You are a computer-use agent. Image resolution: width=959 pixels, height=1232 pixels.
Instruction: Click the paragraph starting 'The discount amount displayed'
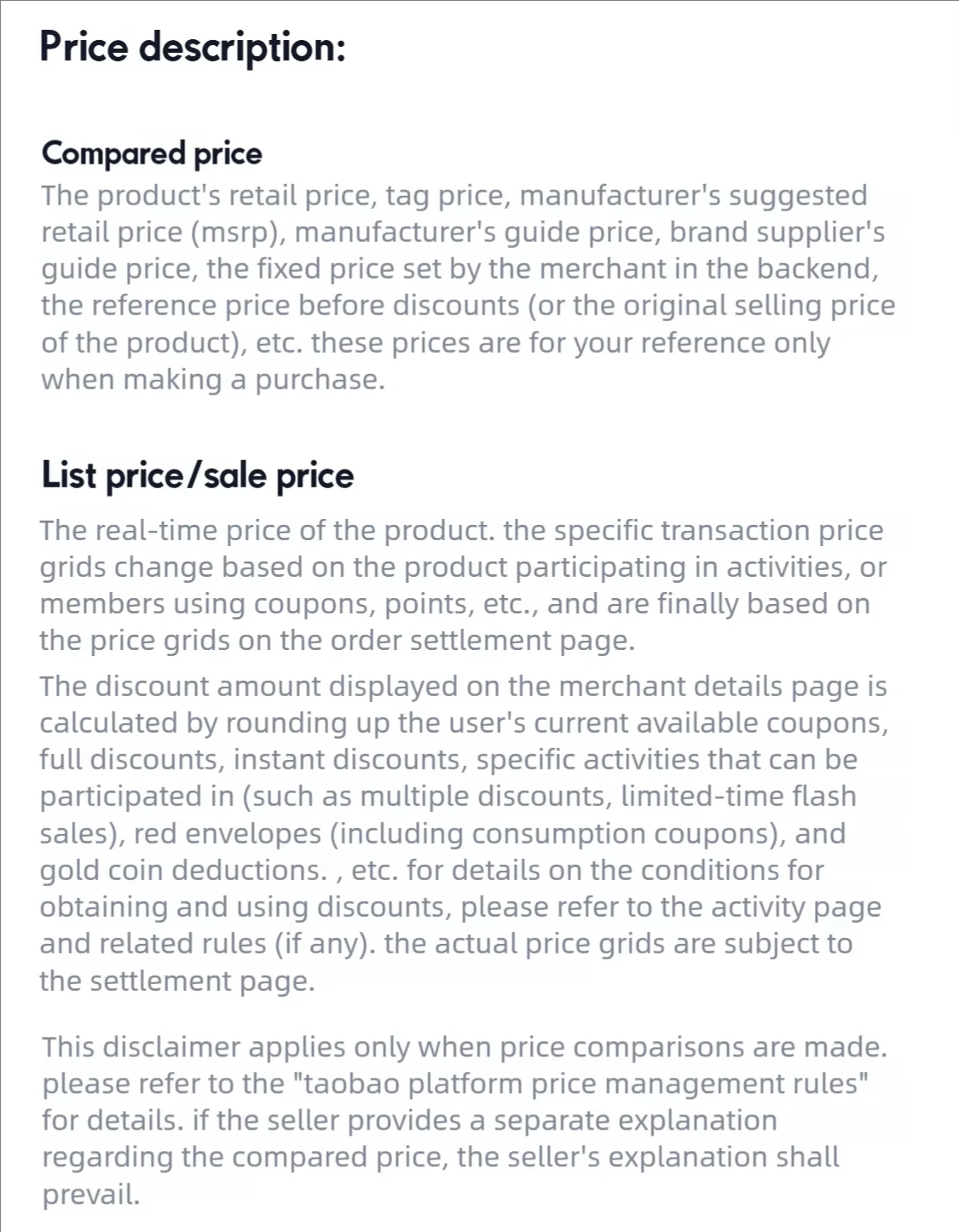pyautogui.click(x=465, y=833)
